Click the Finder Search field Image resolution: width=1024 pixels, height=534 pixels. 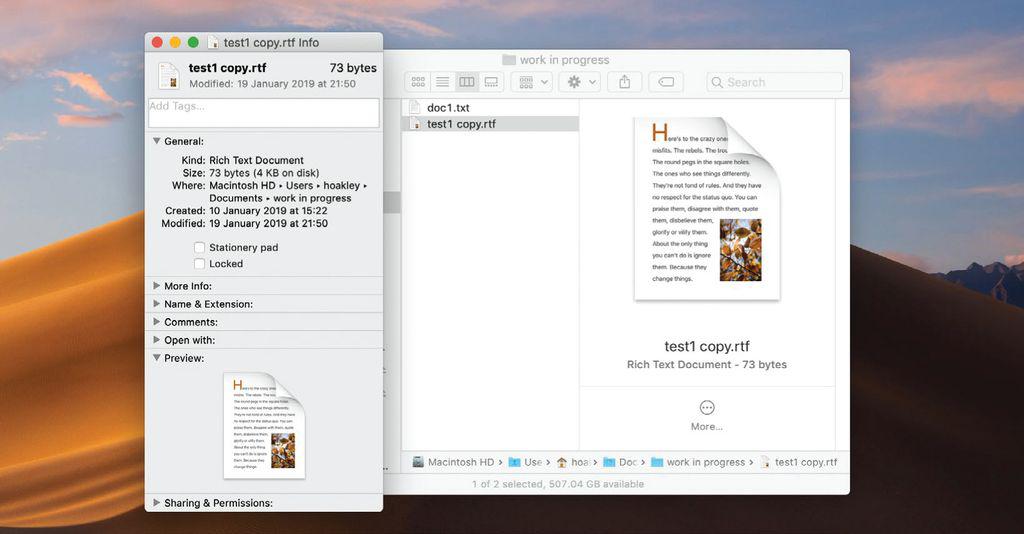[775, 82]
